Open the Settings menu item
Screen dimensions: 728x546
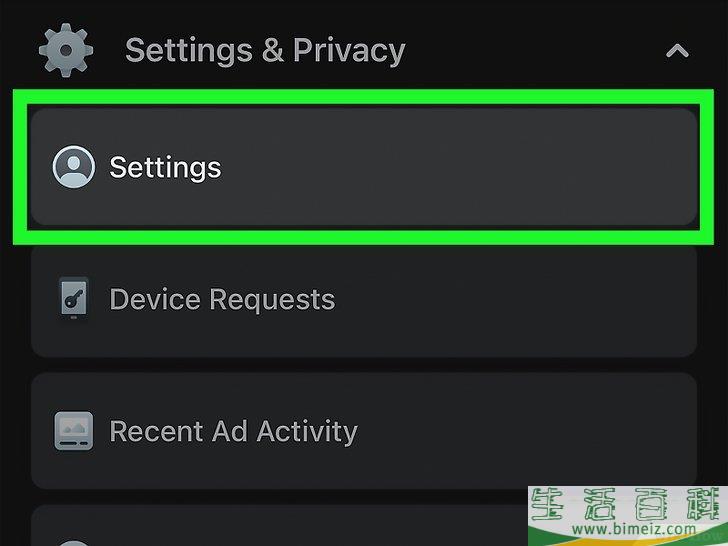click(363, 167)
